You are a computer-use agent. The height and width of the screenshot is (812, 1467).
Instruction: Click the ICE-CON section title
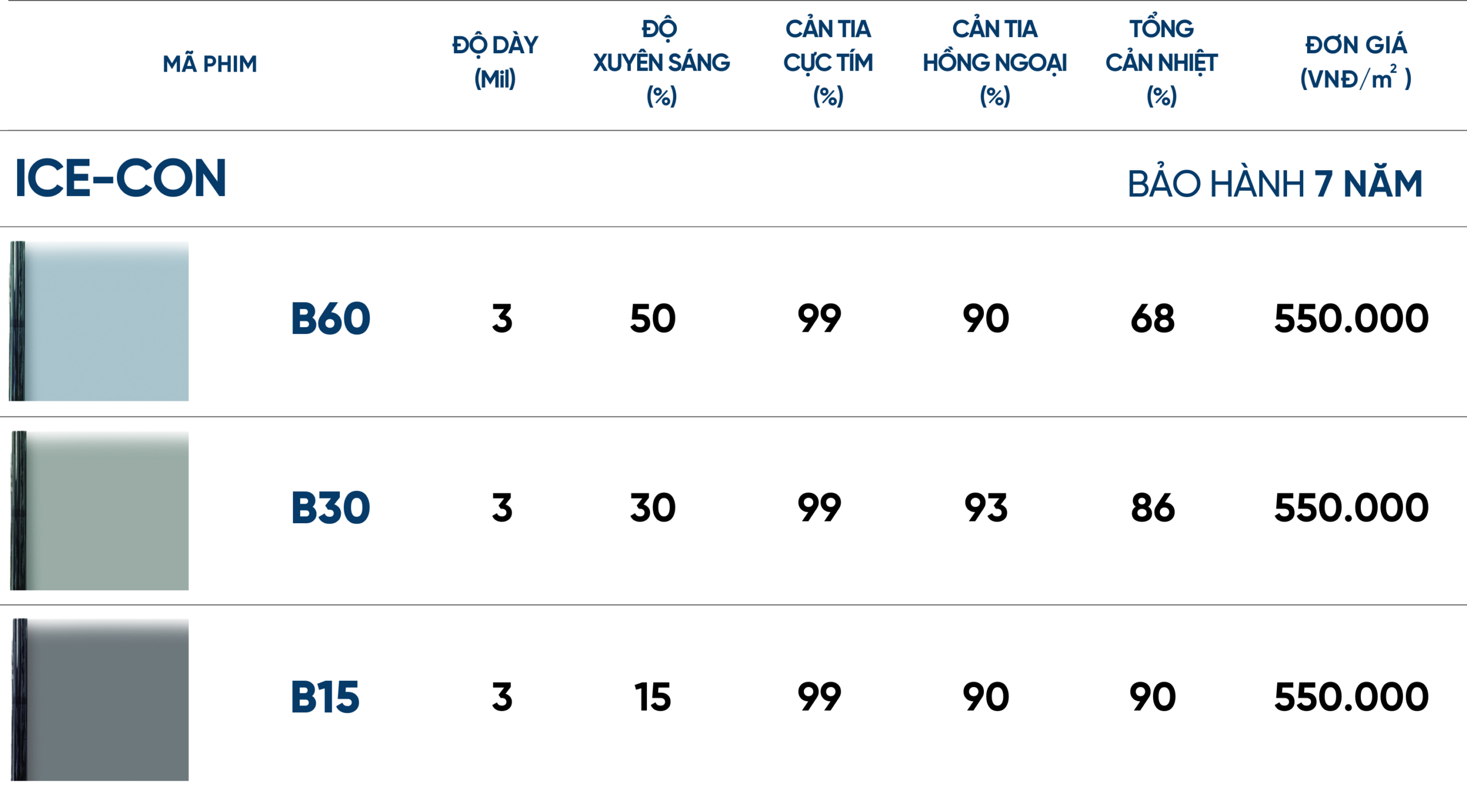pyautogui.click(x=121, y=178)
